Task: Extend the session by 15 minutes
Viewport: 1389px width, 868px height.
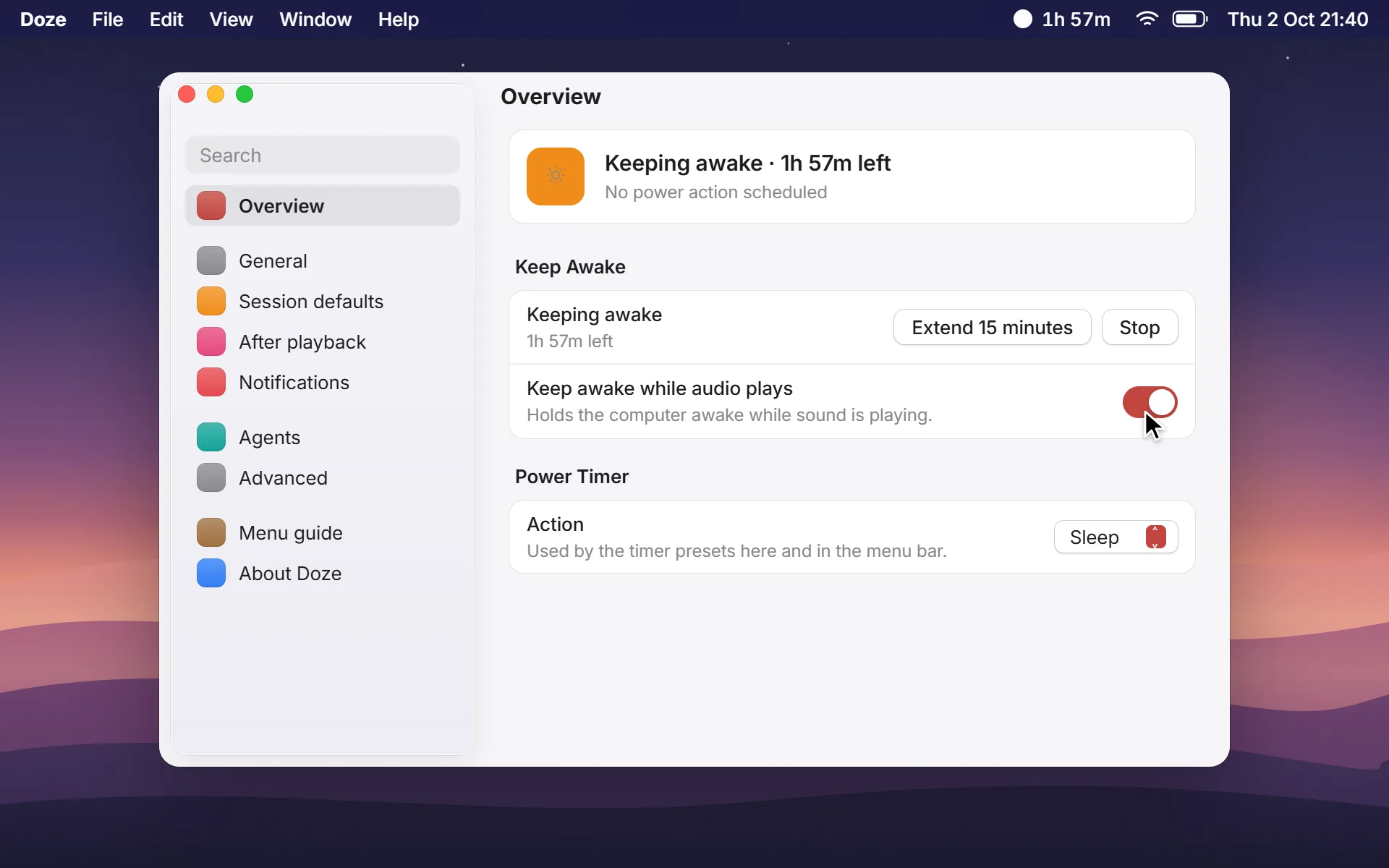Action: tap(992, 328)
